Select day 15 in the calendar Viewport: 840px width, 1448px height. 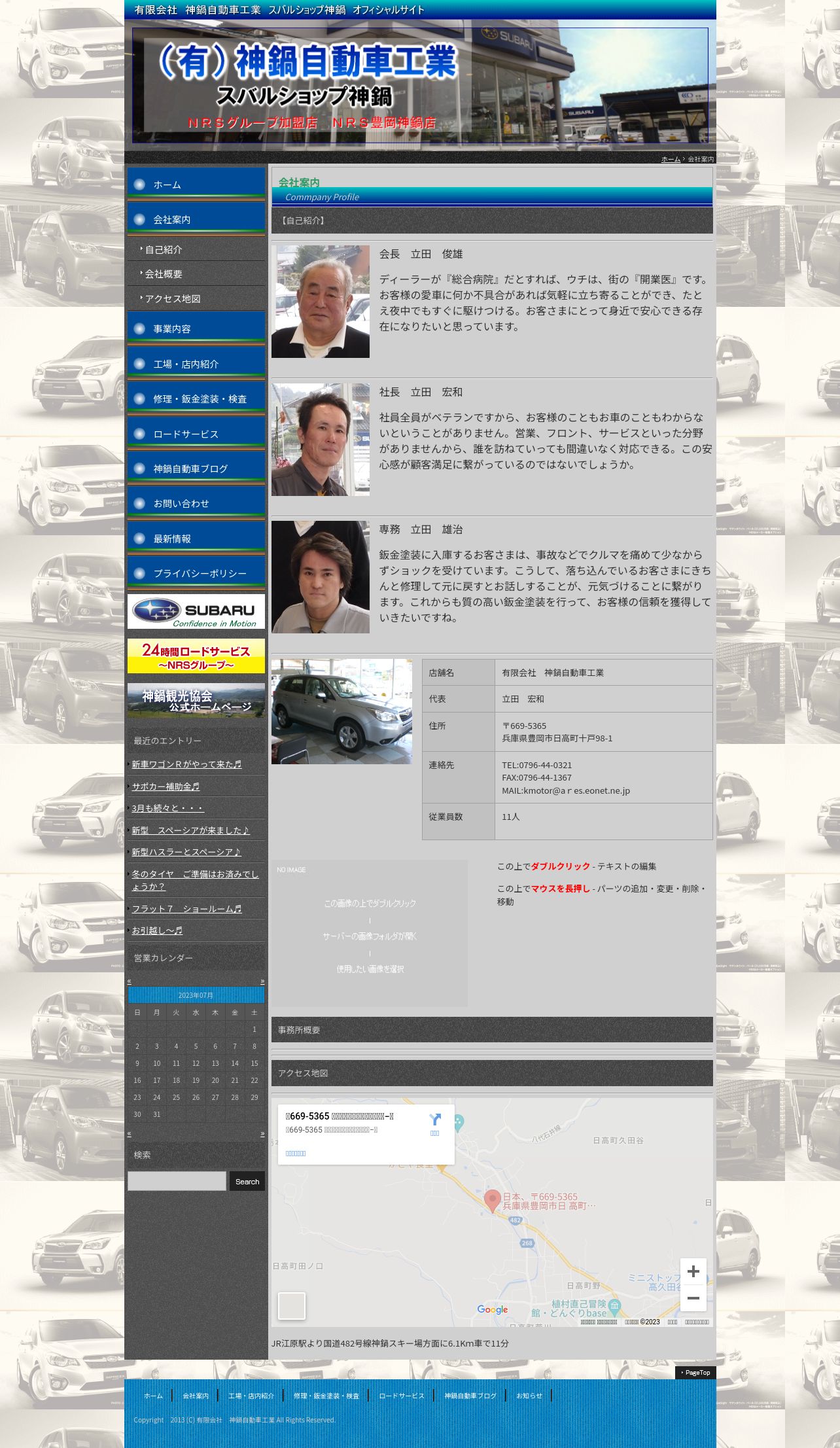pos(254,1063)
